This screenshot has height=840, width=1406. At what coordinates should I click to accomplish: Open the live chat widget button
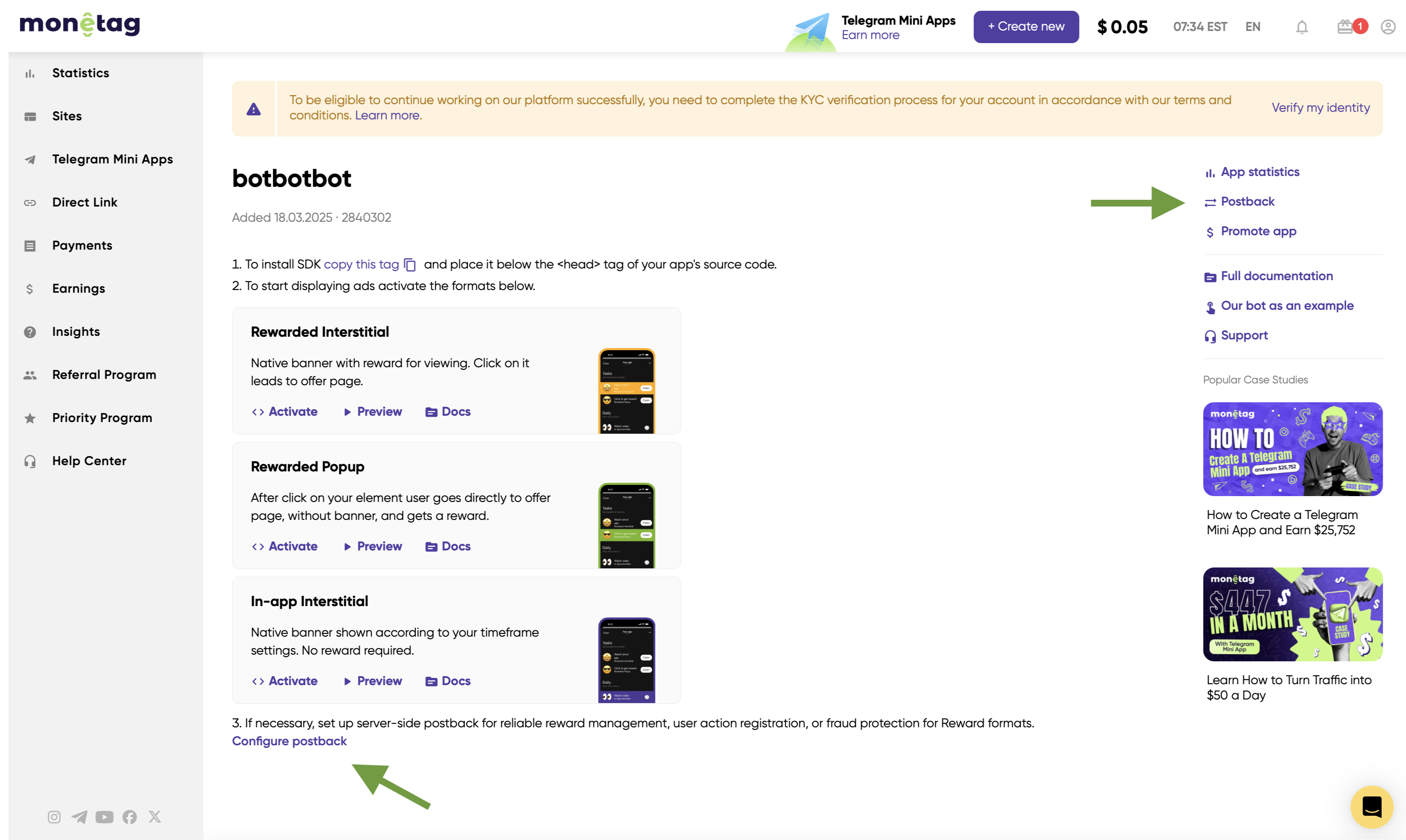[x=1371, y=807]
